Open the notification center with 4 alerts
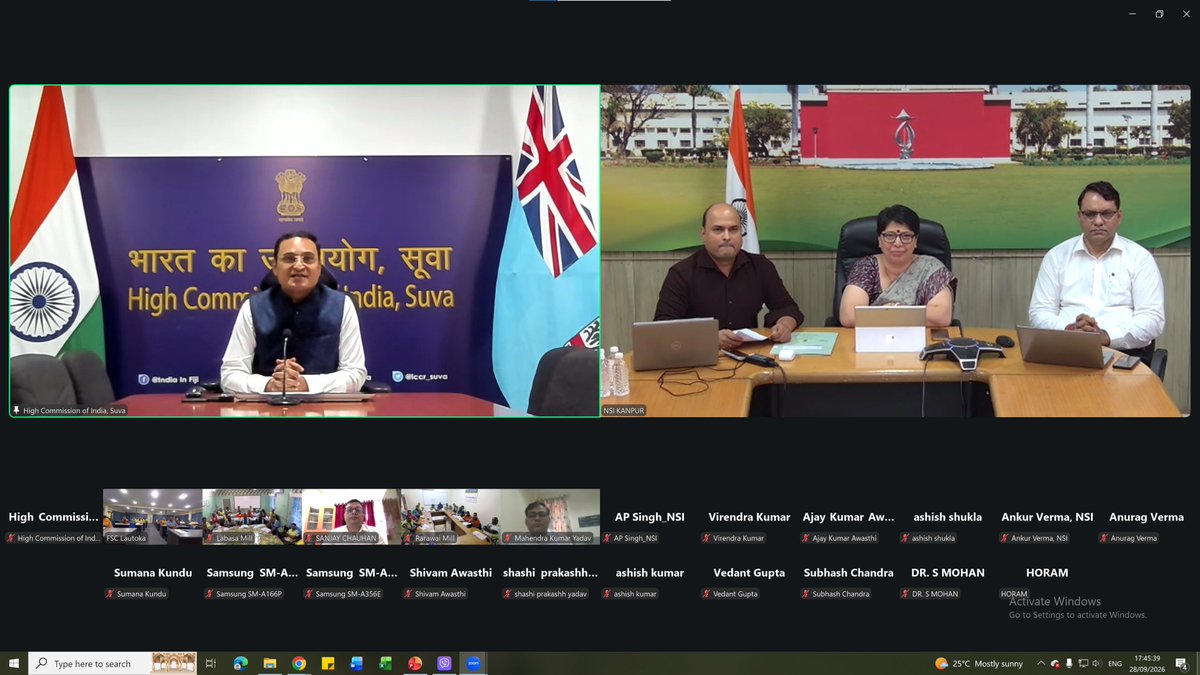 coord(1181,664)
